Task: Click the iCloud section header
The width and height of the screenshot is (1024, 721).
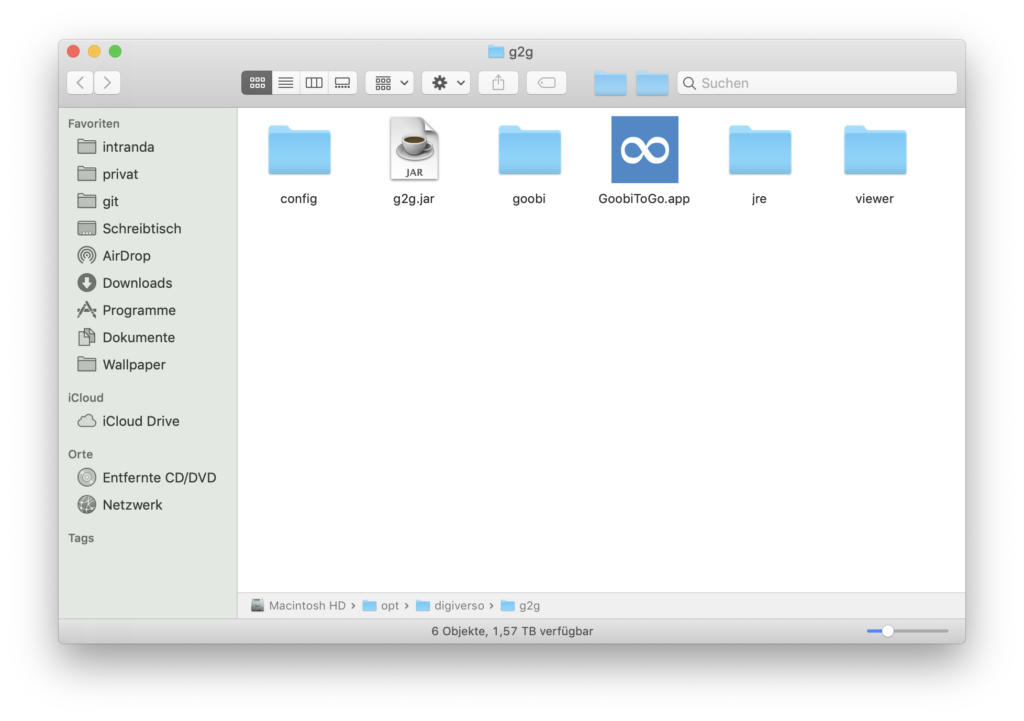Action: (x=86, y=398)
